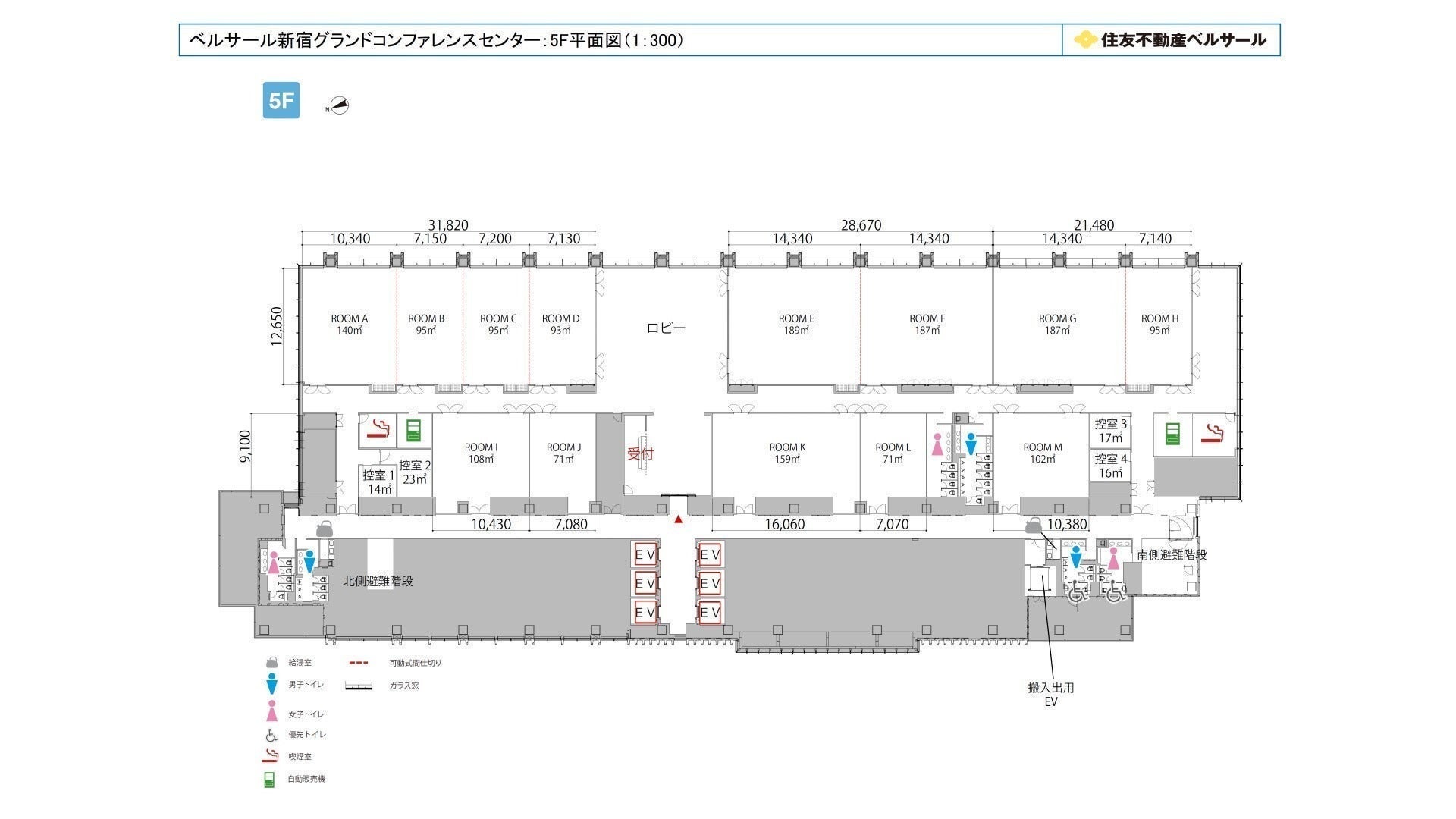Click the ROOM A 140㎡ label
Viewport: 1456px width, 819px height.
pyautogui.click(x=349, y=324)
